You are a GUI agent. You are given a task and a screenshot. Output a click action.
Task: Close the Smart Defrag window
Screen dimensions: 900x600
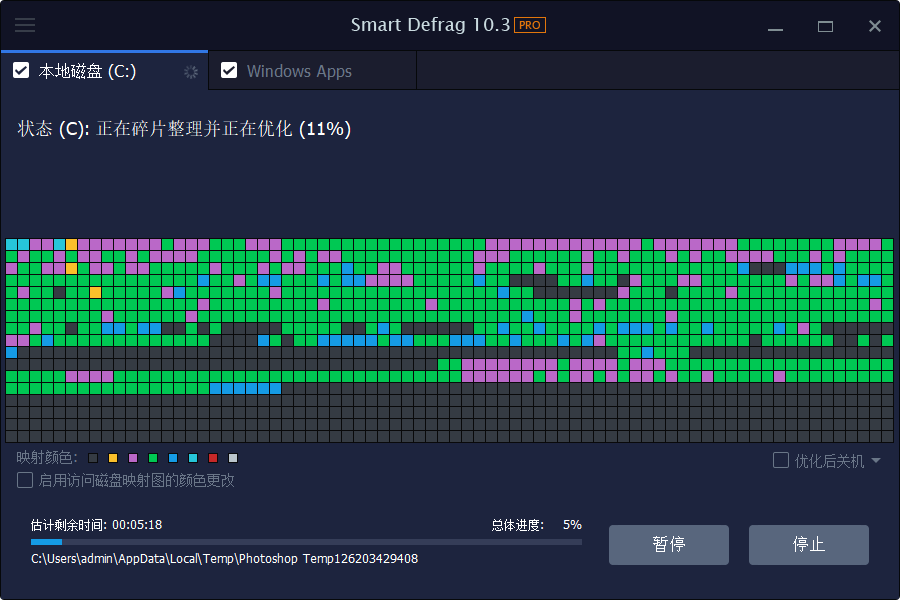point(875,26)
